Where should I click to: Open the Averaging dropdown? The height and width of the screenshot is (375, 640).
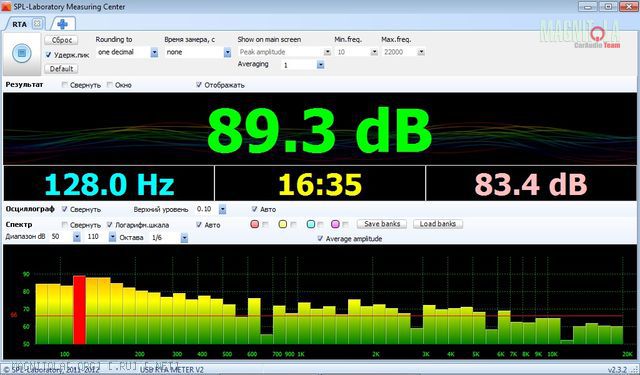coord(320,65)
